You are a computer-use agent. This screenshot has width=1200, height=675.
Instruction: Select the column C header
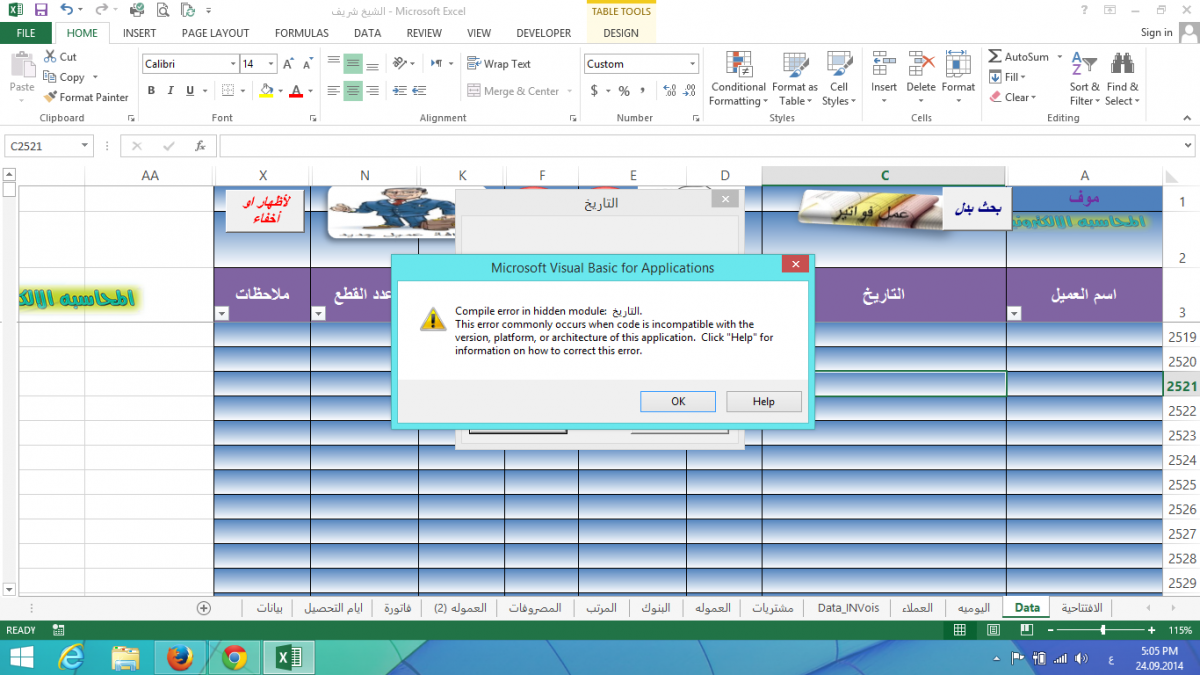(x=884, y=175)
